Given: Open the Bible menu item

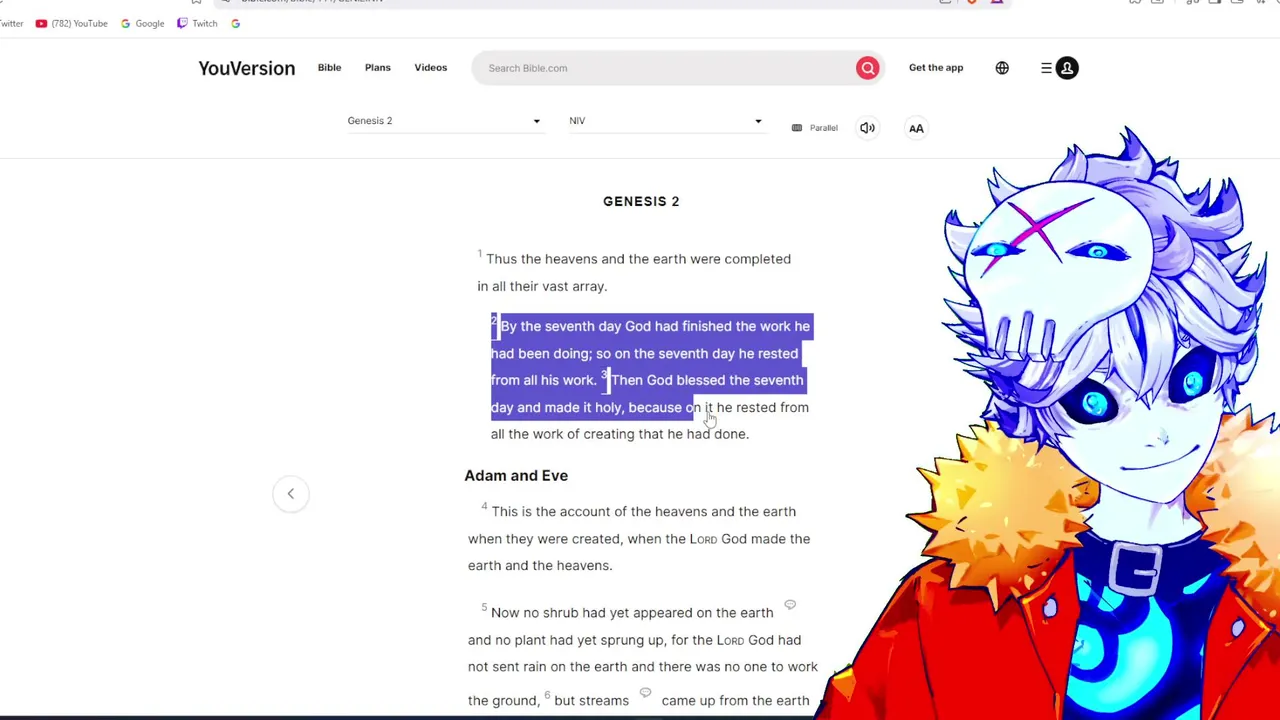Looking at the screenshot, I should (329, 68).
